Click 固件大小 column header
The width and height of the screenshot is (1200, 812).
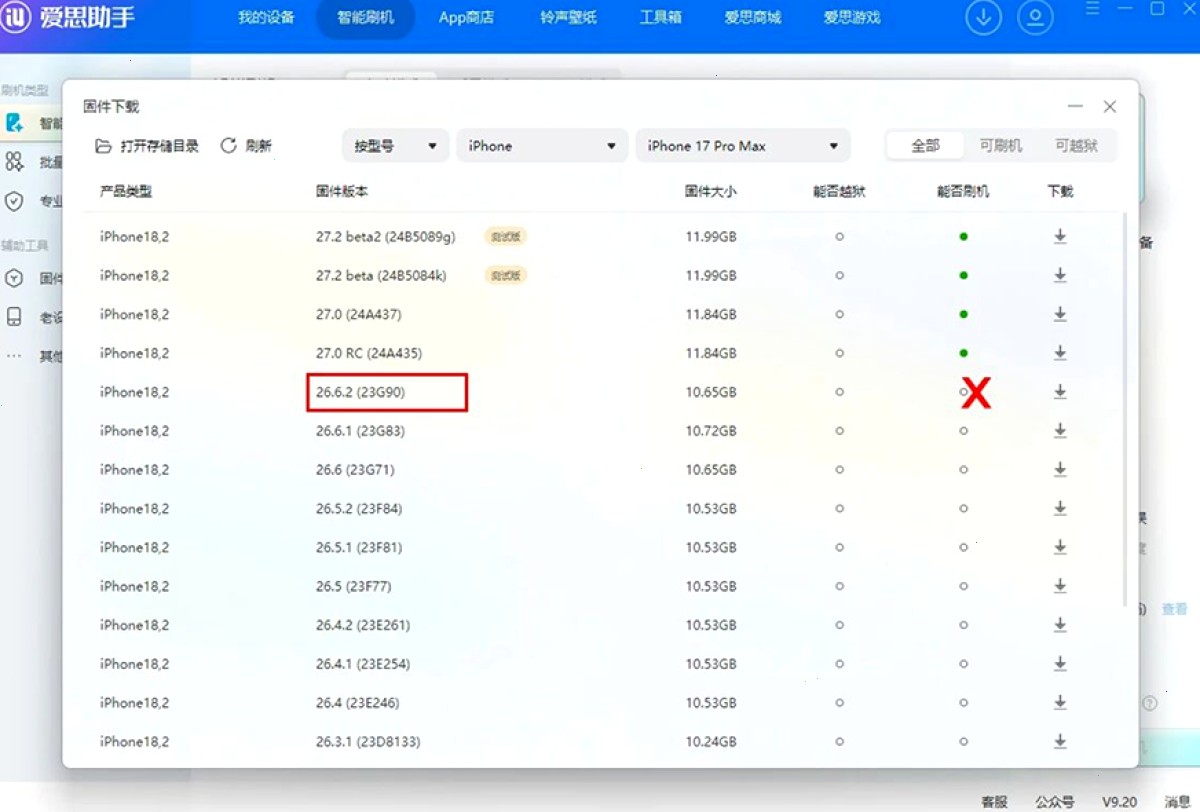711,191
